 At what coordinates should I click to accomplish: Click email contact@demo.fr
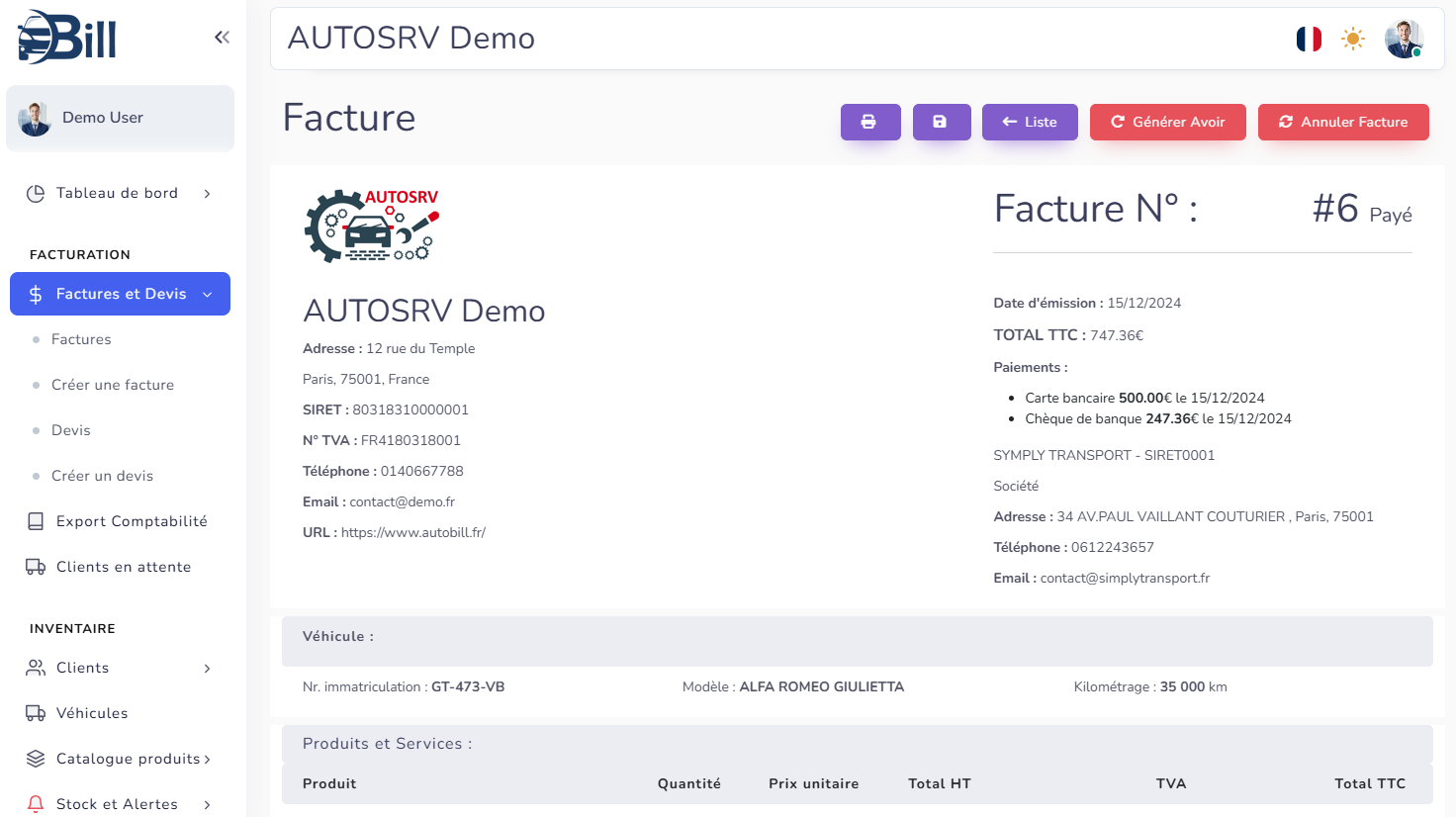pos(402,501)
